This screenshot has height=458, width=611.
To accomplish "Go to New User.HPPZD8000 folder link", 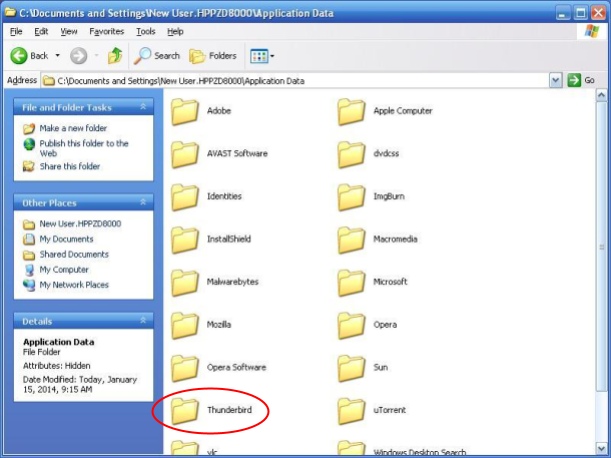I will pos(80,224).
